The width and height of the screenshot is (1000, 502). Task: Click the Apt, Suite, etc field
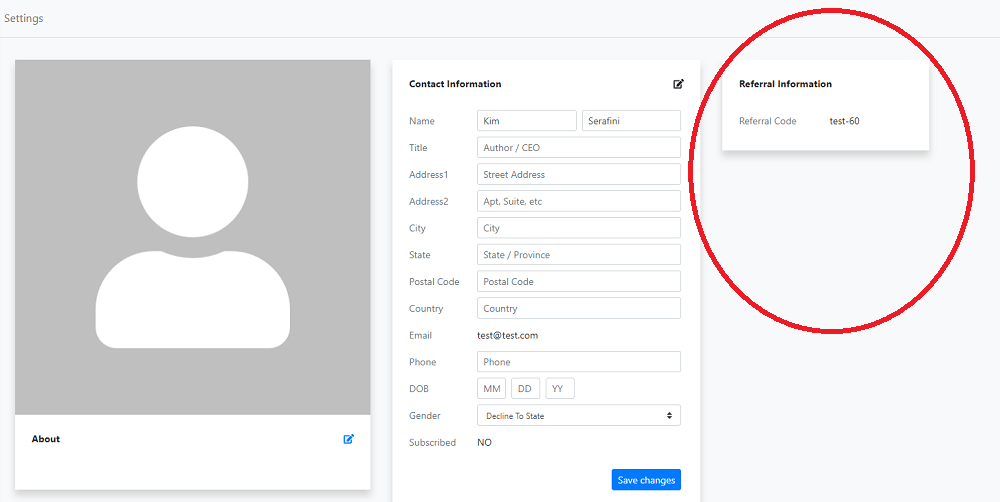click(578, 201)
